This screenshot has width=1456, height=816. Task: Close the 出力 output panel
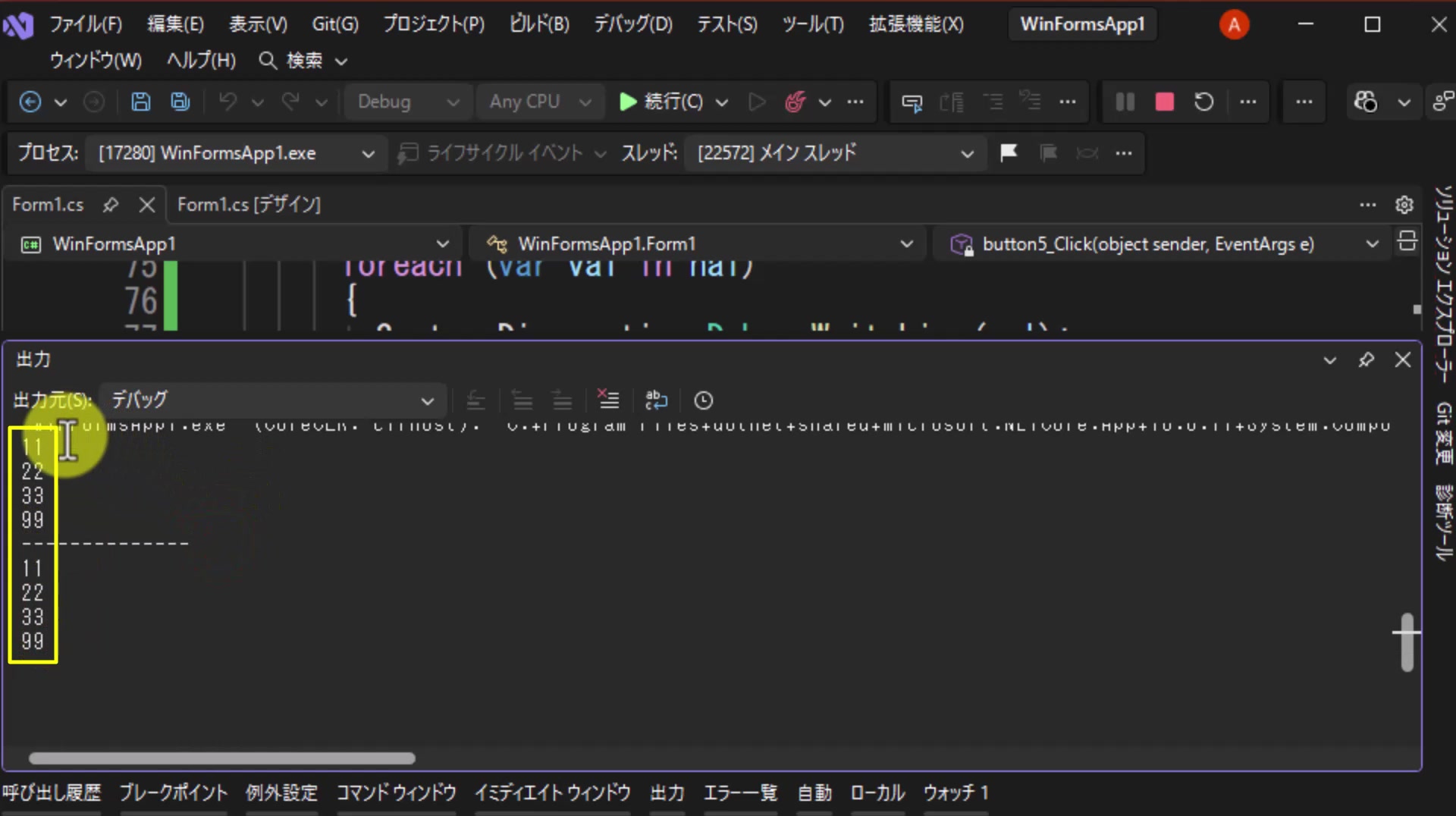coord(1403,359)
